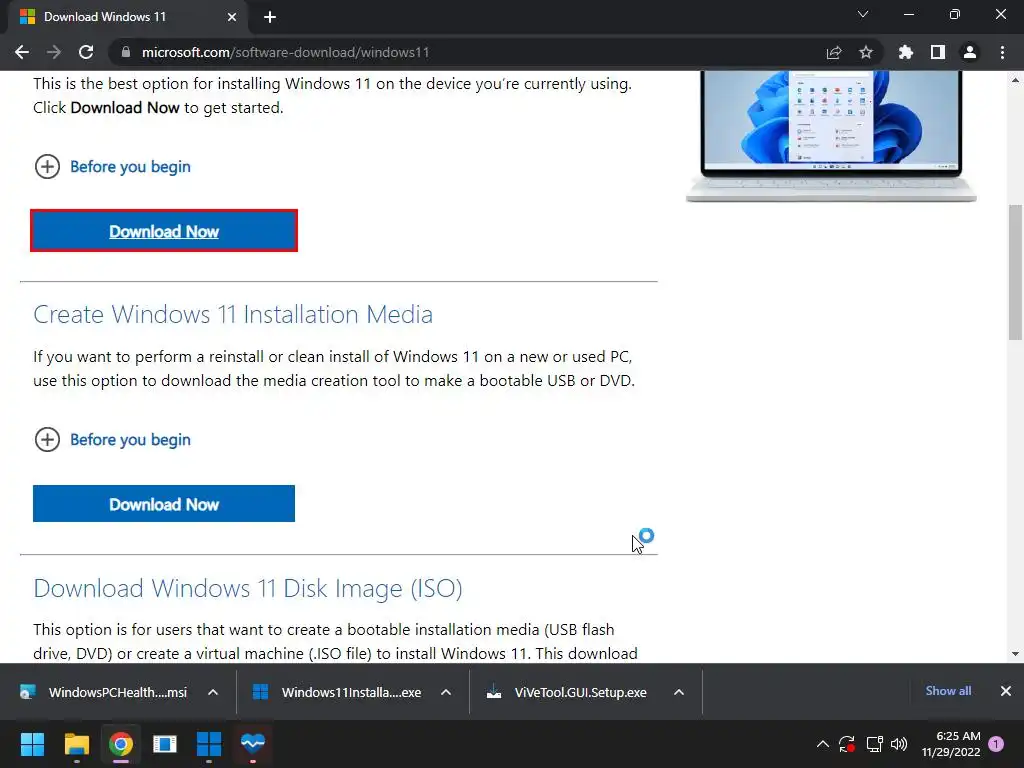Click the Create Windows 11 Installation Media heading
The height and width of the screenshot is (768, 1024).
click(x=233, y=314)
